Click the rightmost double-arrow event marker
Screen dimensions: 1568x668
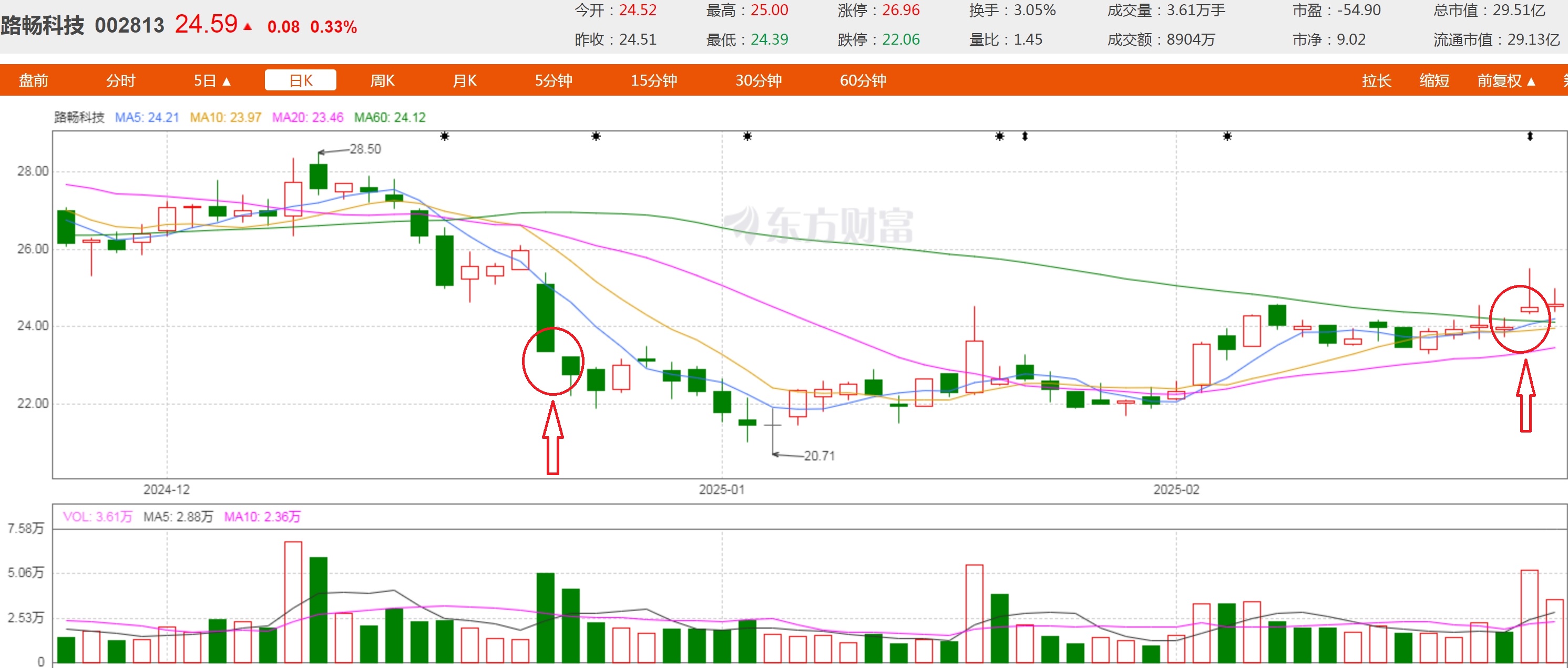pyautogui.click(x=1530, y=136)
